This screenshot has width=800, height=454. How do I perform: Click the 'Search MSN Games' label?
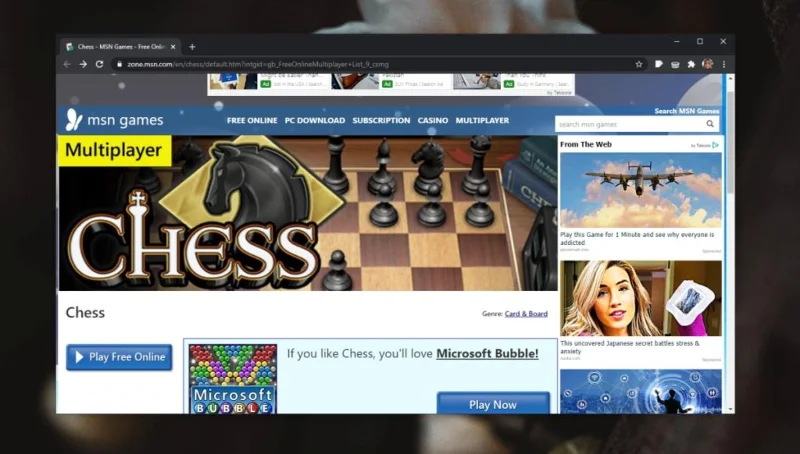click(687, 111)
